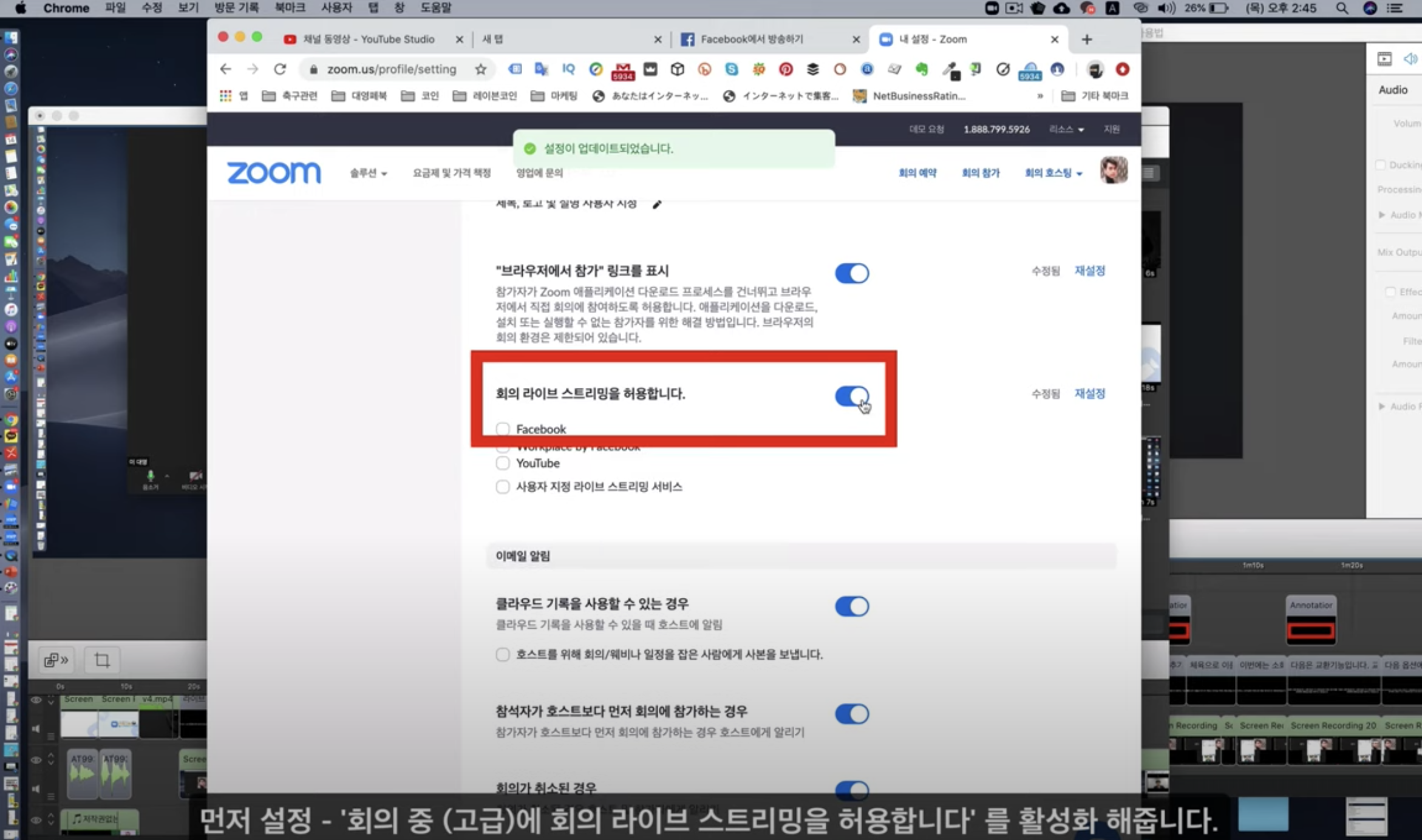Open the 기타 북마크 folder
Viewport: 1422px width, 840px height.
(1095, 96)
